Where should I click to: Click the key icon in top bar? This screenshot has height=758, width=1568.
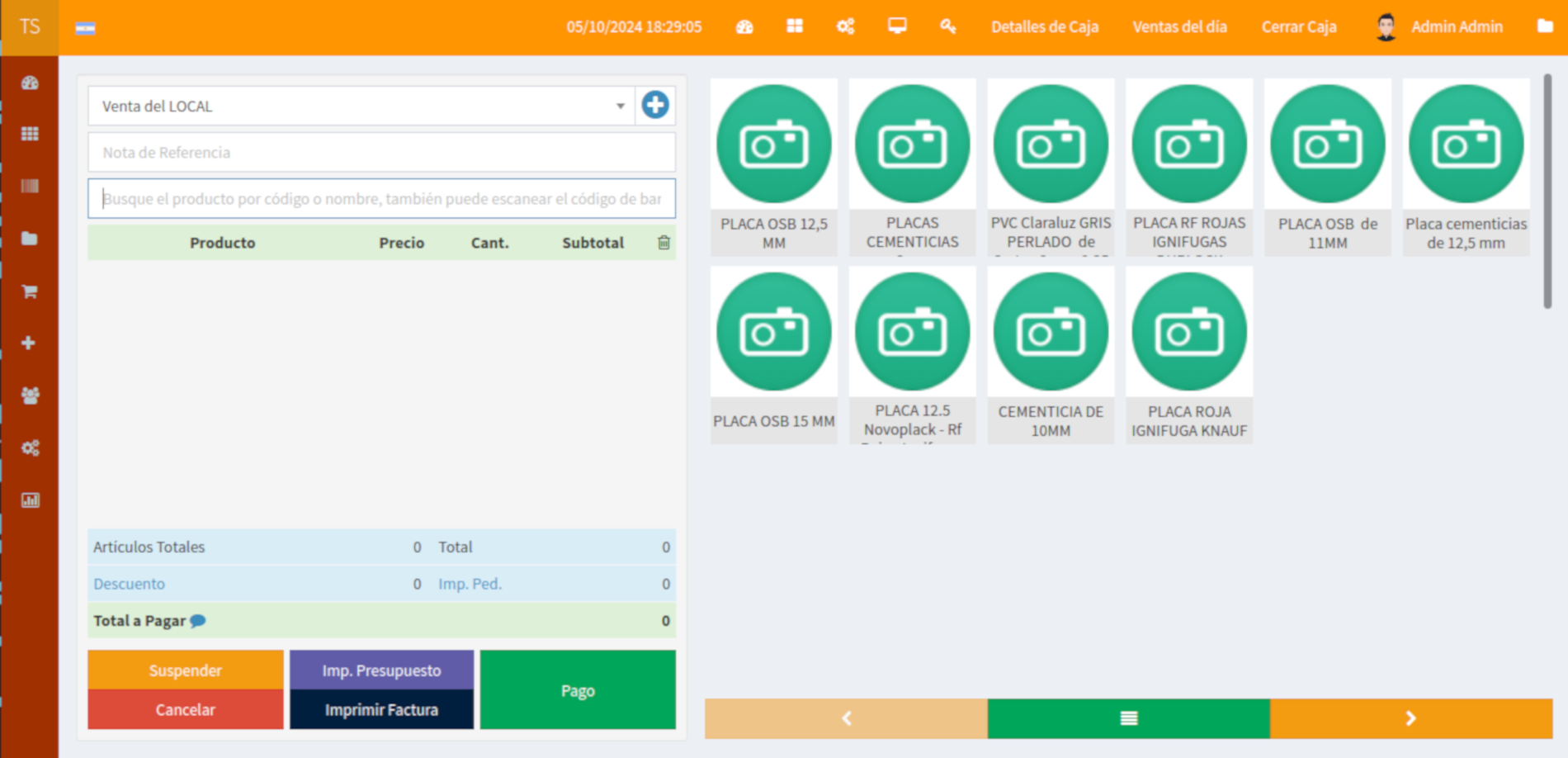[x=947, y=26]
